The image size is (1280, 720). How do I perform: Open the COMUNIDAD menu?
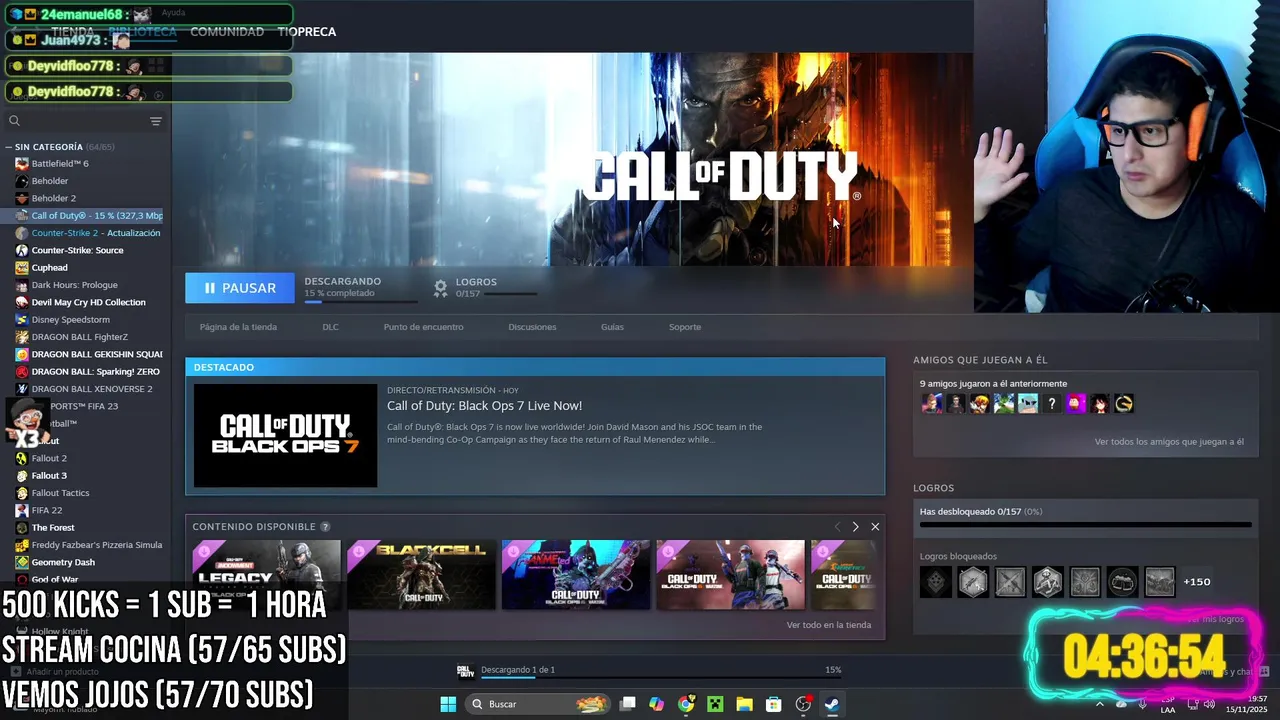(227, 32)
